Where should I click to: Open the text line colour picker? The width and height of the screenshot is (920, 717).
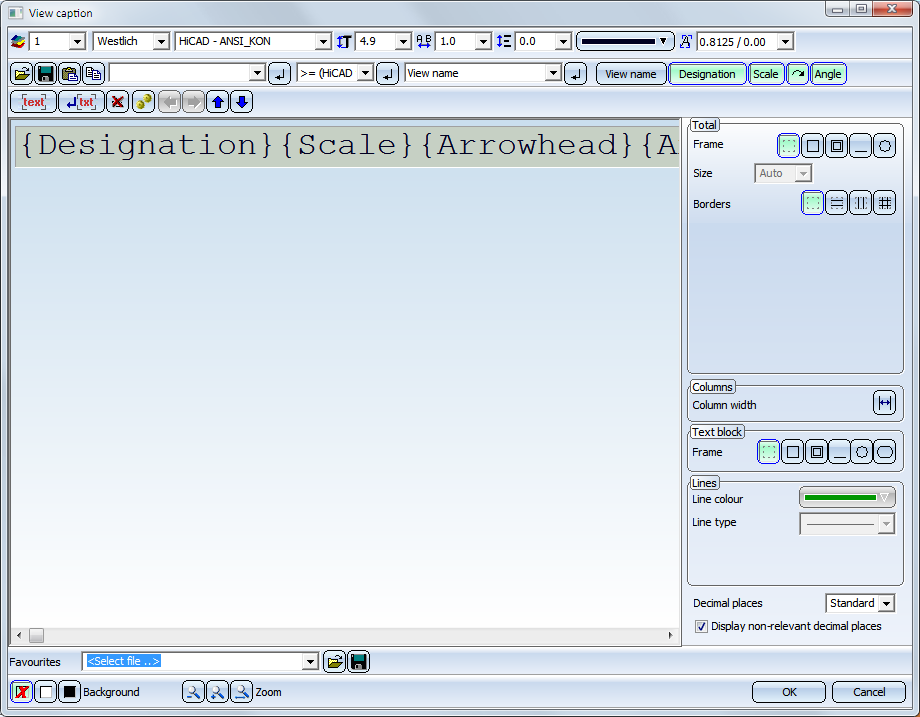point(625,42)
